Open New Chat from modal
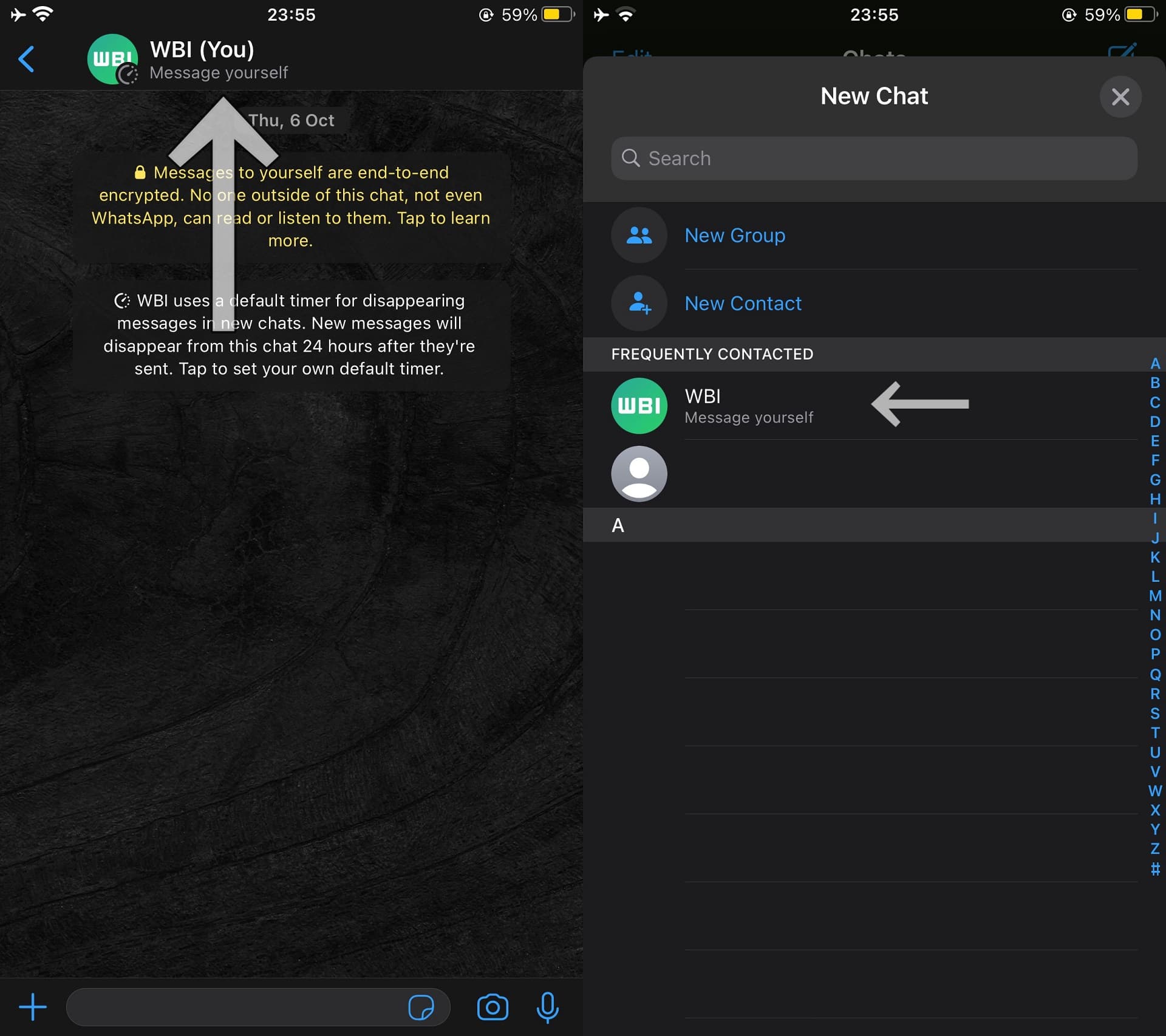Image resolution: width=1166 pixels, height=1036 pixels. coord(874,96)
